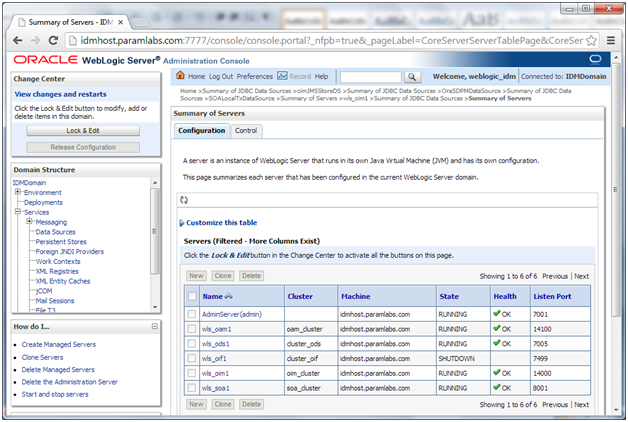Click page icon in address bar
Image resolution: width=628 pixels, height=422 pixels.
[x=72, y=40]
